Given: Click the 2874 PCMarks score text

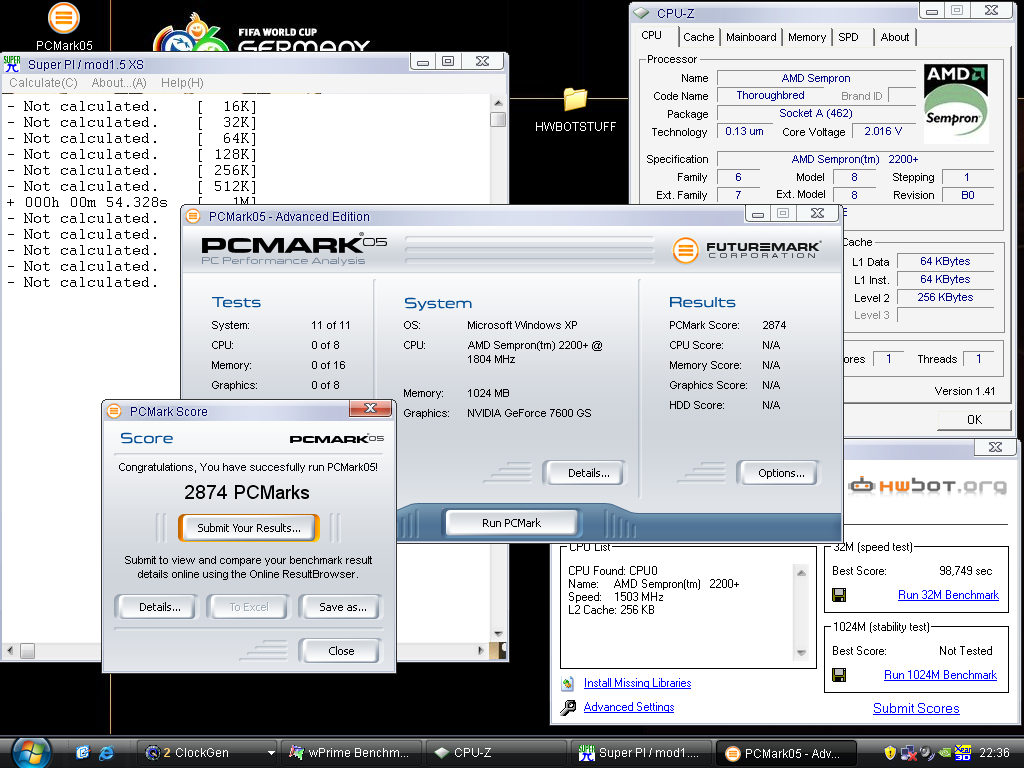Looking at the screenshot, I should pyautogui.click(x=247, y=492).
